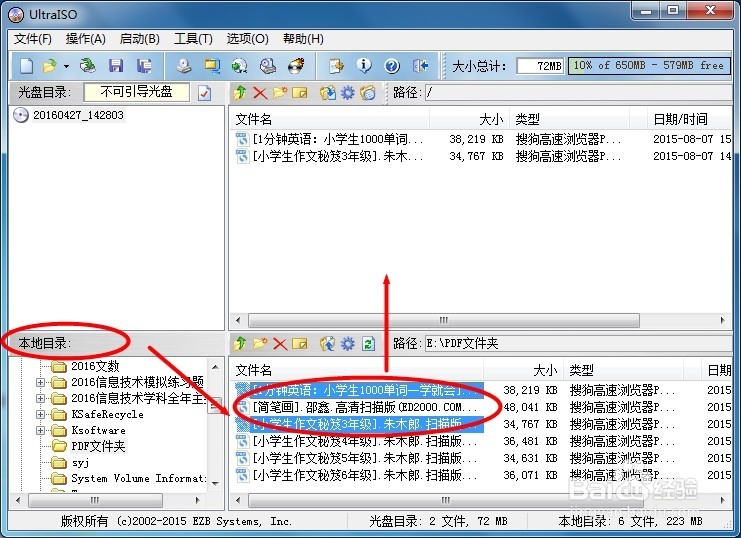Expand the 2016信息技术模拟练习题 folder node
Screen dimensions: 741x538
click(x=41, y=382)
